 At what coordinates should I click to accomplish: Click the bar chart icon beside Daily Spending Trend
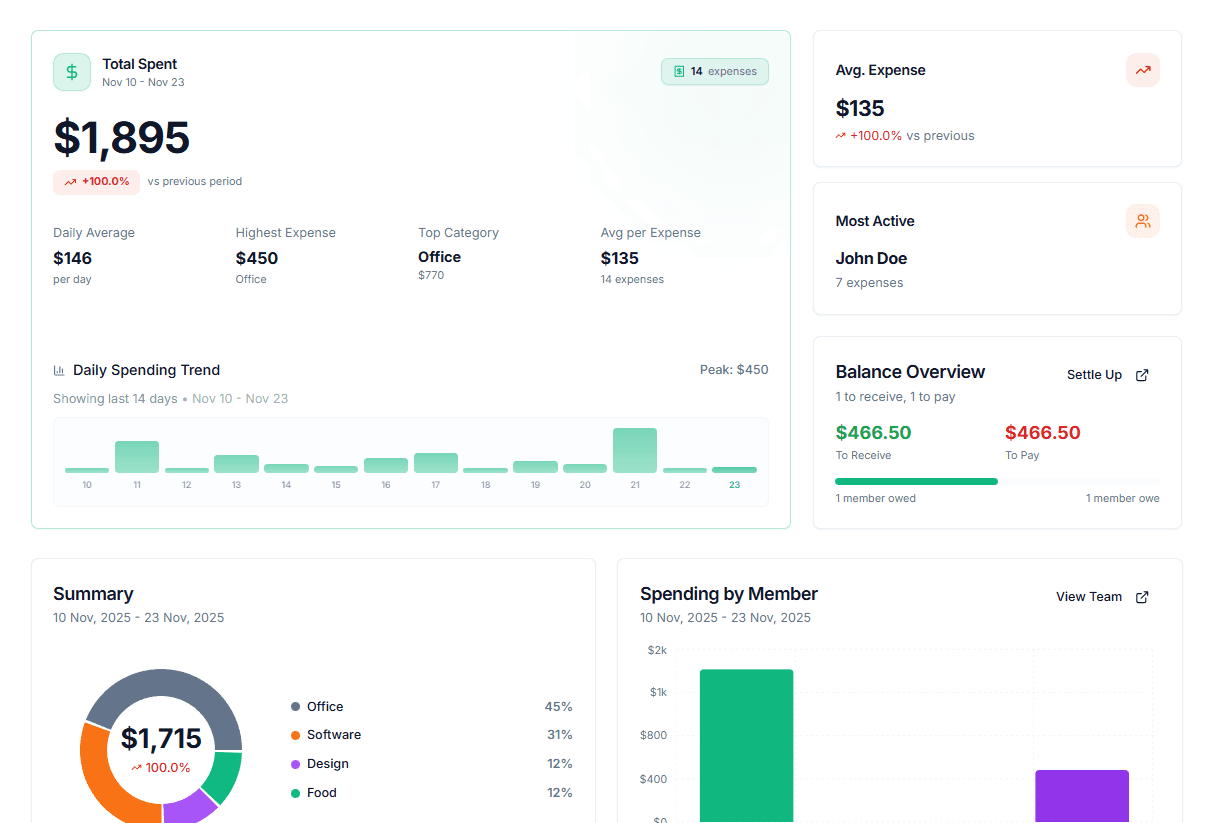(x=59, y=369)
